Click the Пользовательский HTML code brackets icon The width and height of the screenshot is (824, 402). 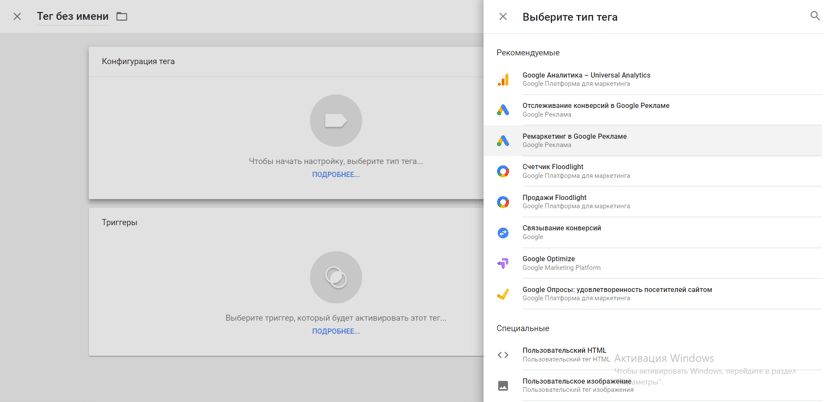click(x=503, y=355)
